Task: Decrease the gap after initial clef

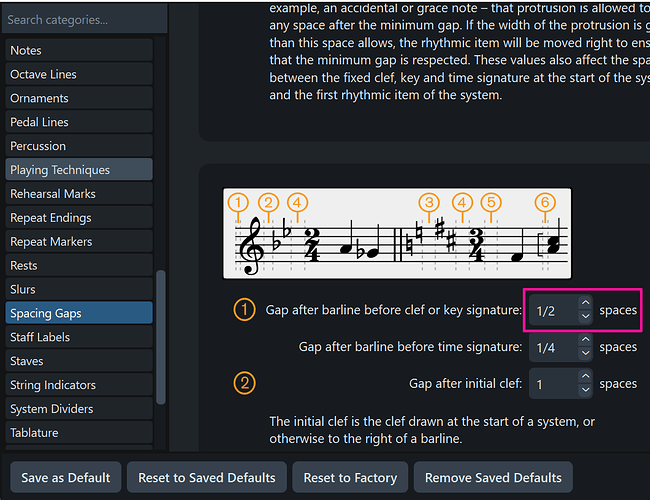Action: 585,390
